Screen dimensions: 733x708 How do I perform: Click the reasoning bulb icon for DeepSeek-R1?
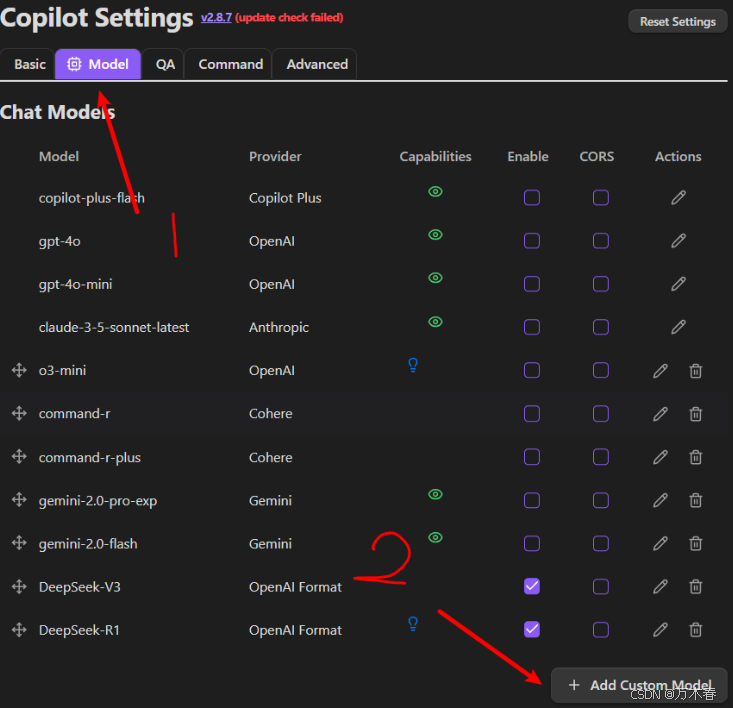(413, 624)
